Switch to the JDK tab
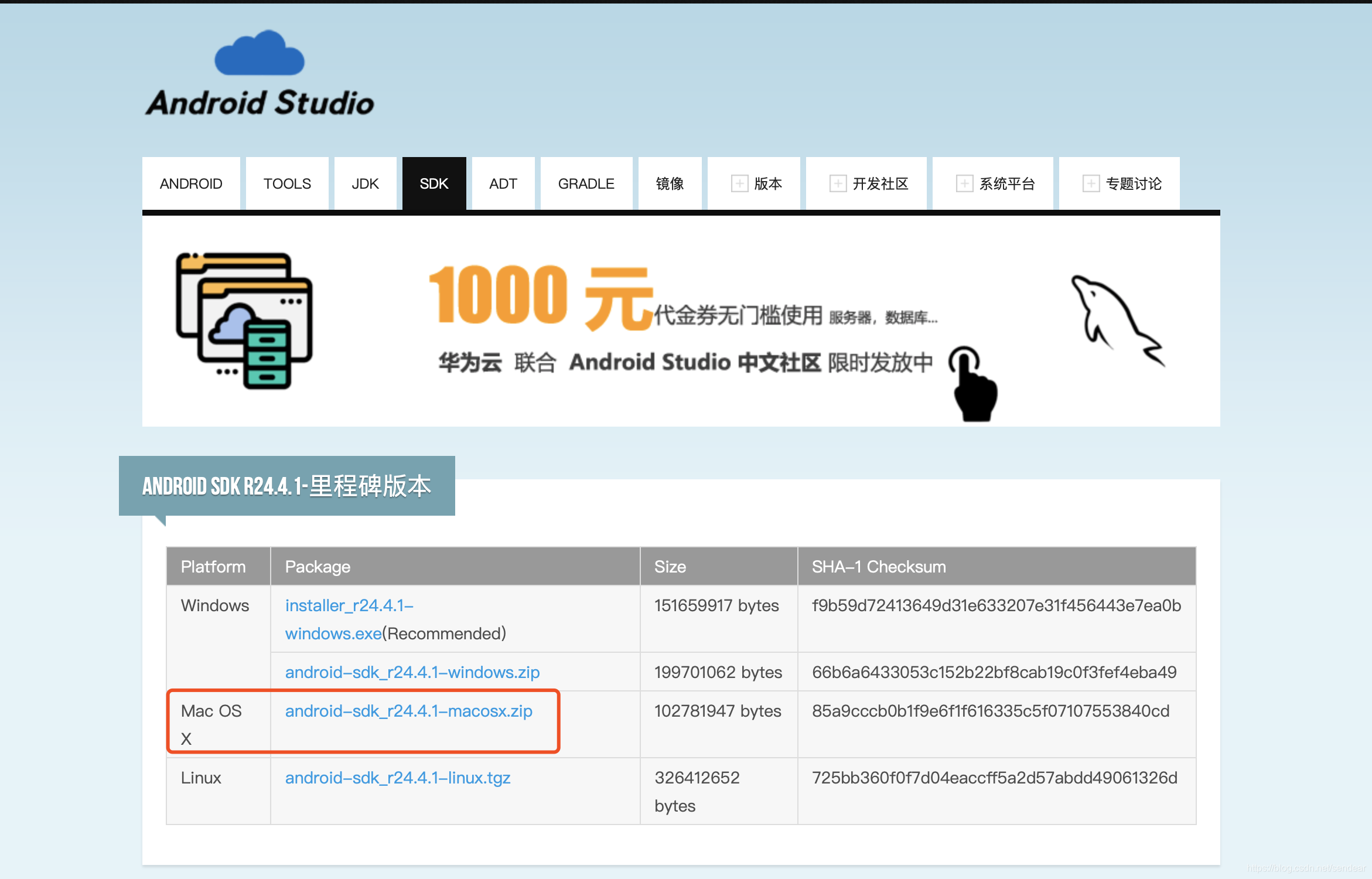This screenshot has width=1372, height=879. (x=365, y=183)
